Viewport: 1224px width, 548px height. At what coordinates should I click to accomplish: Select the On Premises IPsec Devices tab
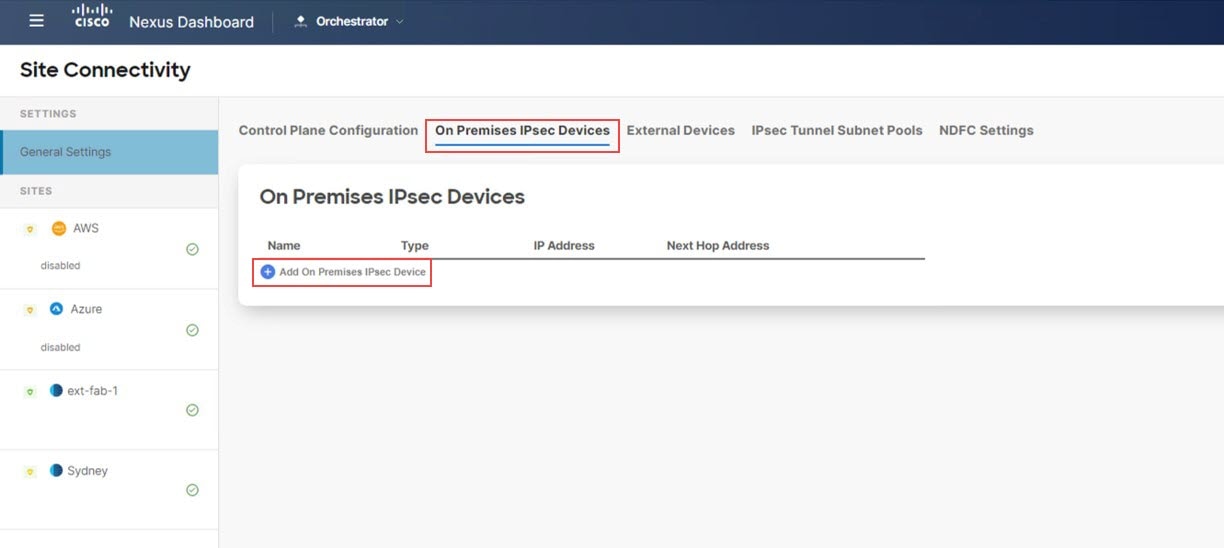pos(522,130)
